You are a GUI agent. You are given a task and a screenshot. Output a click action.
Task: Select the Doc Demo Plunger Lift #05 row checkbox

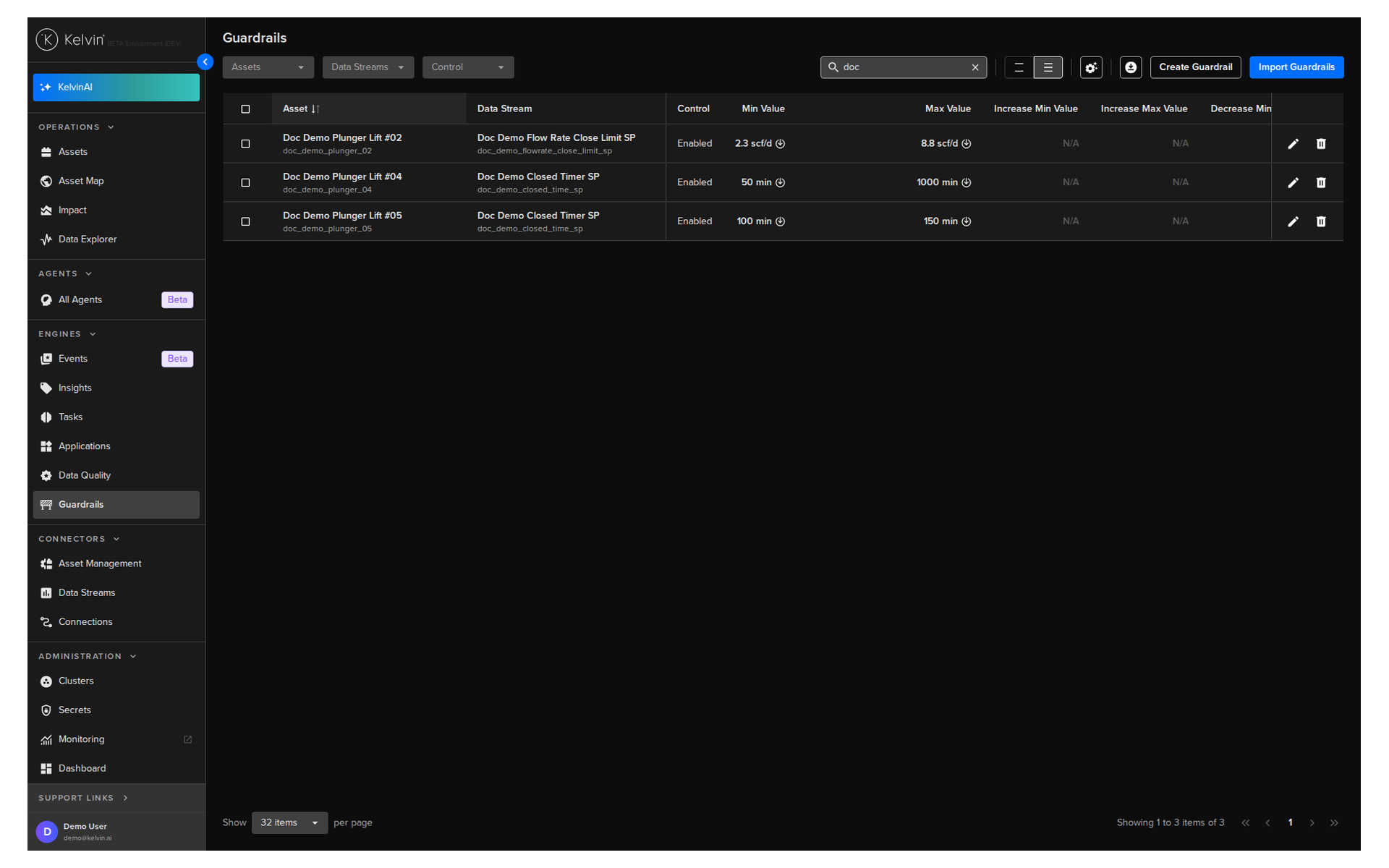245,221
